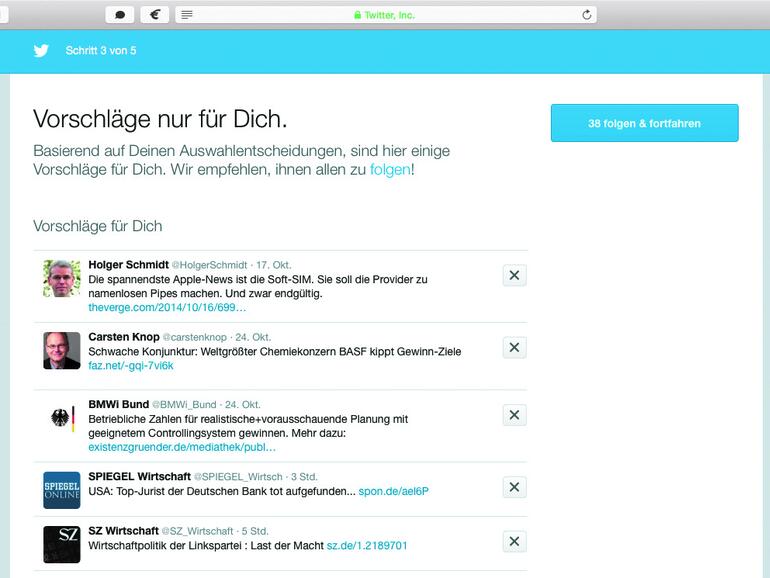Click the "17. Okt." timestamp

coord(274,265)
